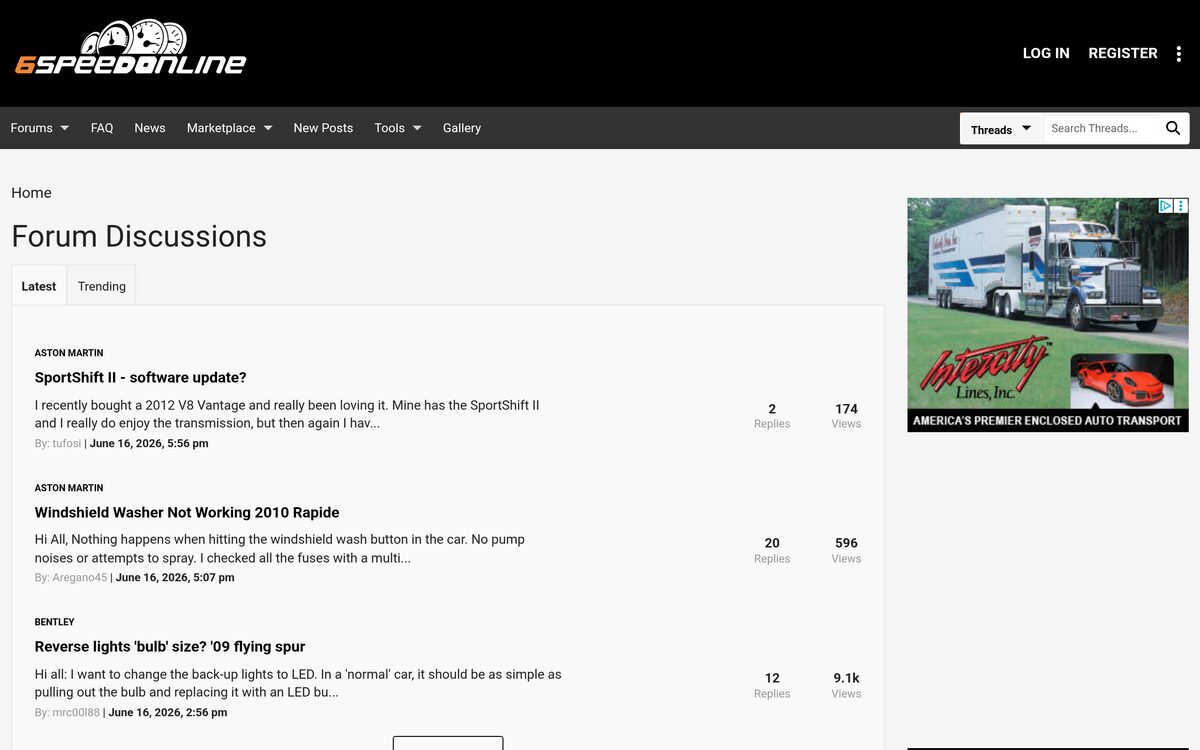Open author mrc00l88's profile
Viewport: 1200px width, 750px height.
76,713
